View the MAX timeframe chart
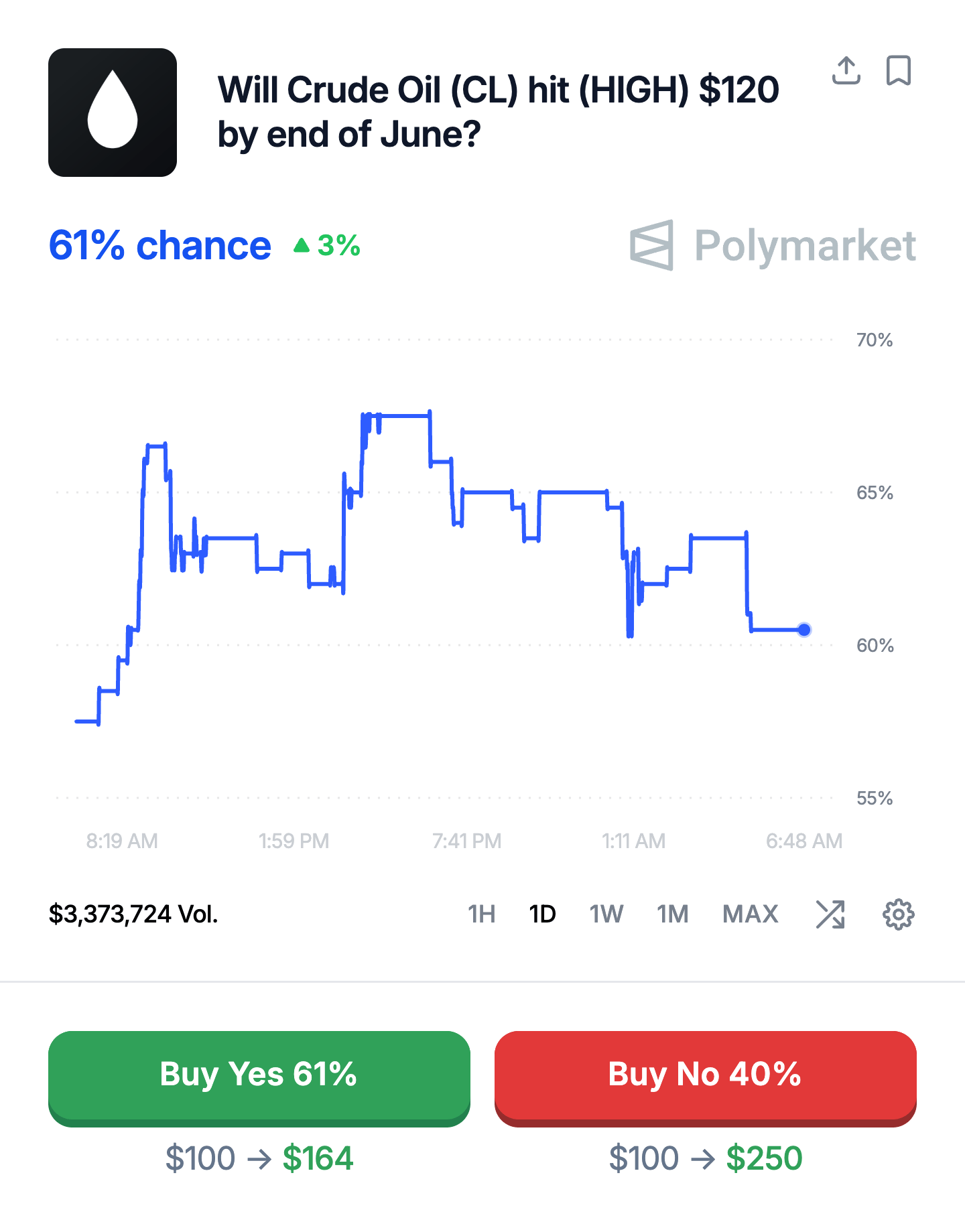This screenshot has width=965, height=1232. [750, 914]
